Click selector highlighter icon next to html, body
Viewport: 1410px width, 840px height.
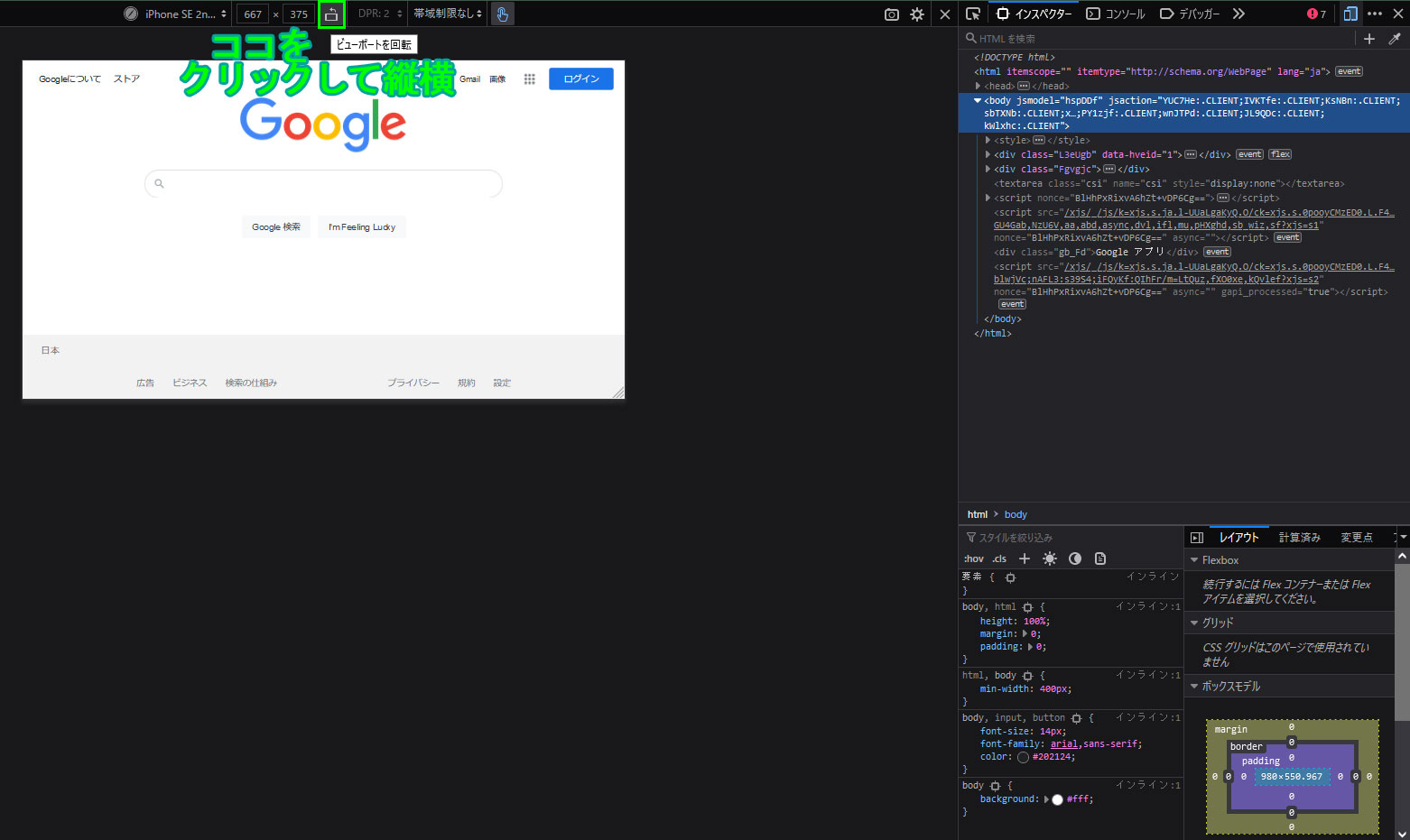click(x=1027, y=676)
